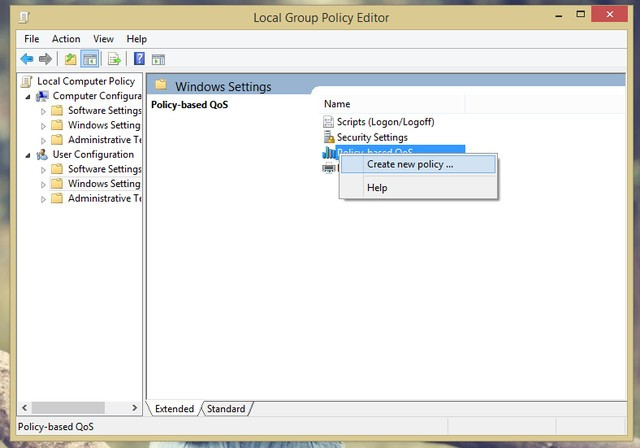Click the Policy-based QoS bar chart icon
This screenshot has width=640, height=448.
coord(329,153)
